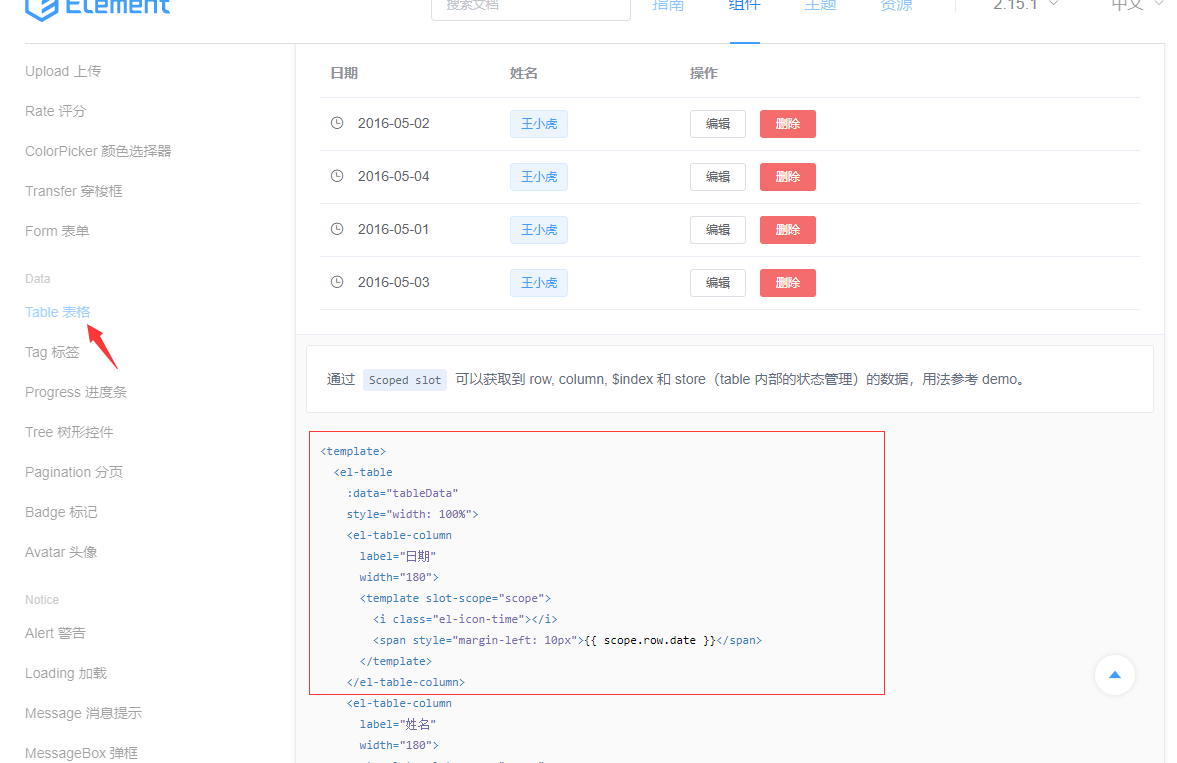Open the 资源 navigation tab
Image resolution: width=1177 pixels, height=763 pixels.
(896, 6)
